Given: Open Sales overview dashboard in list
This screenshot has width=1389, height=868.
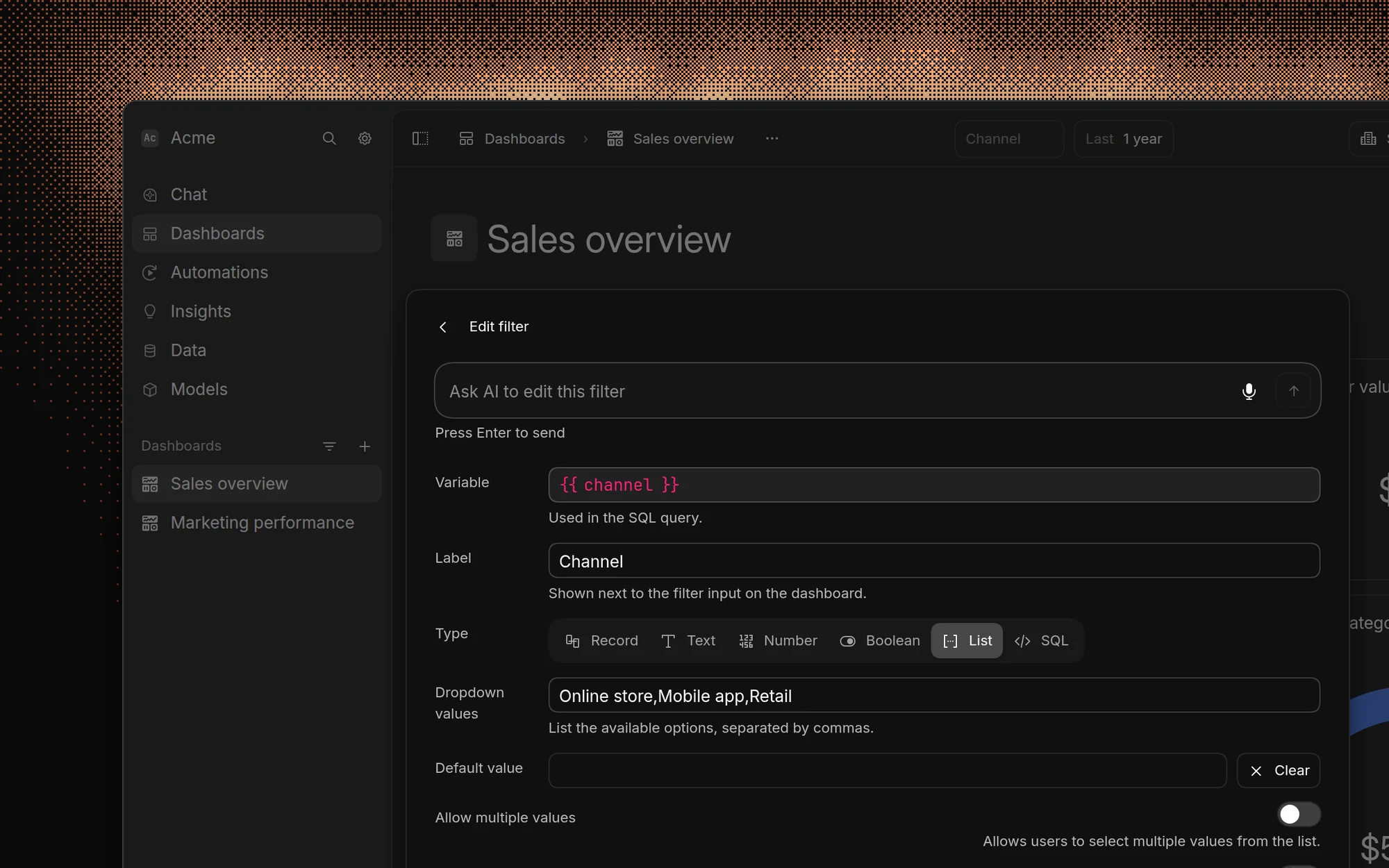Looking at the screenshot, I should click(256, 484).
